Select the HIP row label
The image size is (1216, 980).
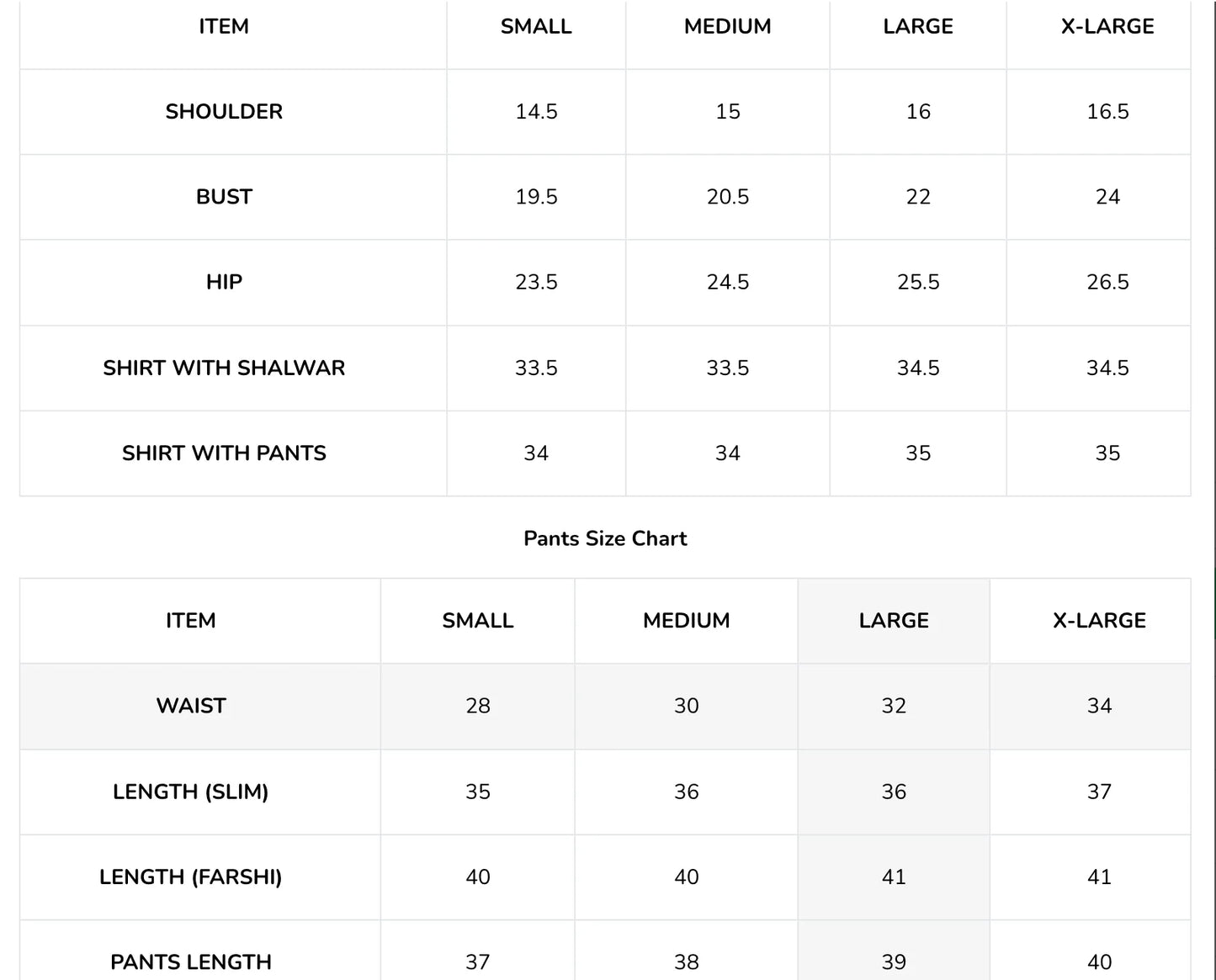click(224, 282)
